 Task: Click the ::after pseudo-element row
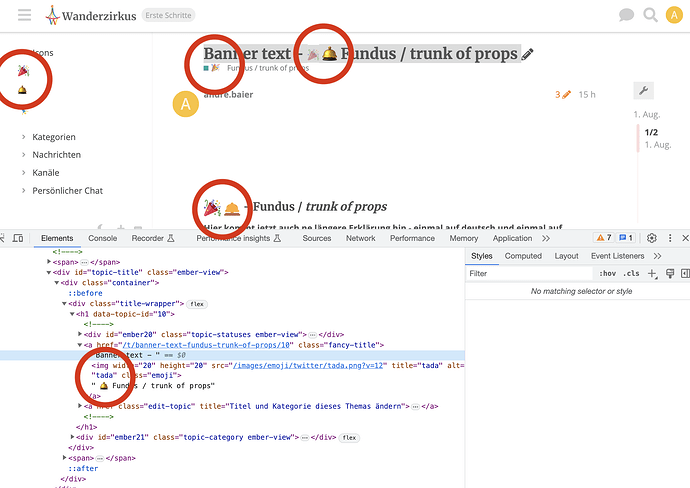83,469
